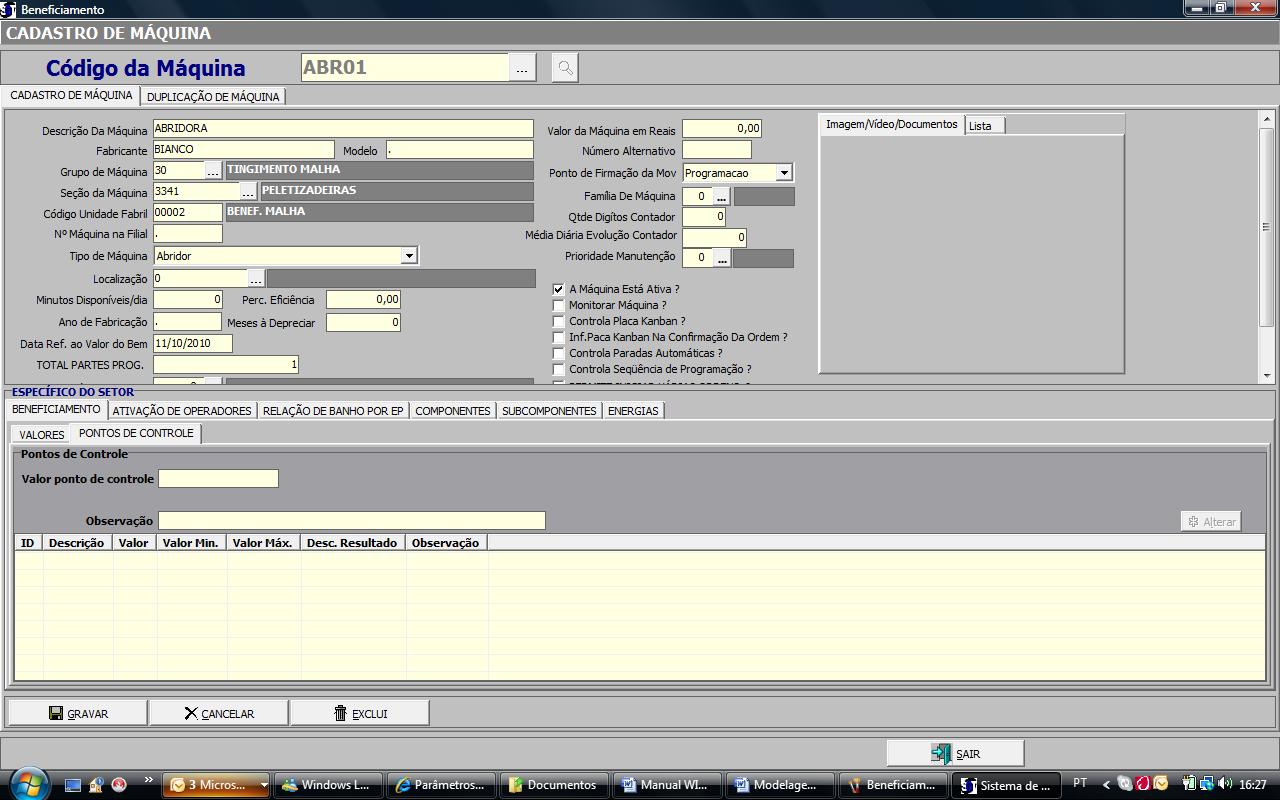Open Localização lookup ellipsis button
The height and width of the screenshot is (800, 1280).
point(256,279)
